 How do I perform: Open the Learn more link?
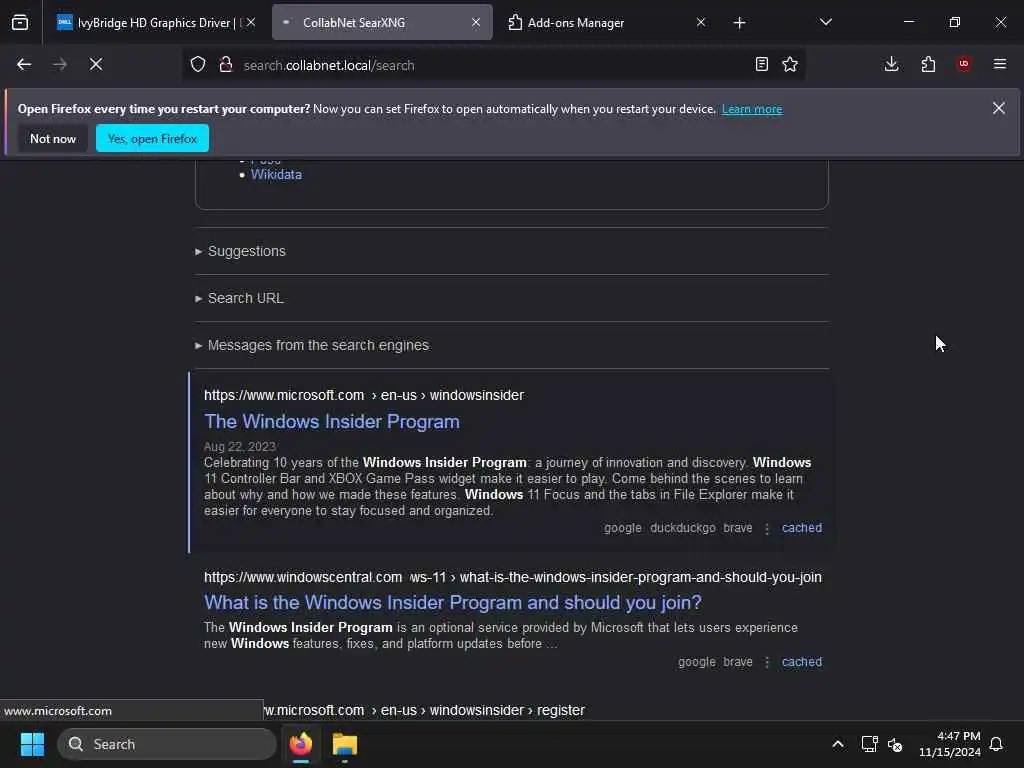(752, 109)
